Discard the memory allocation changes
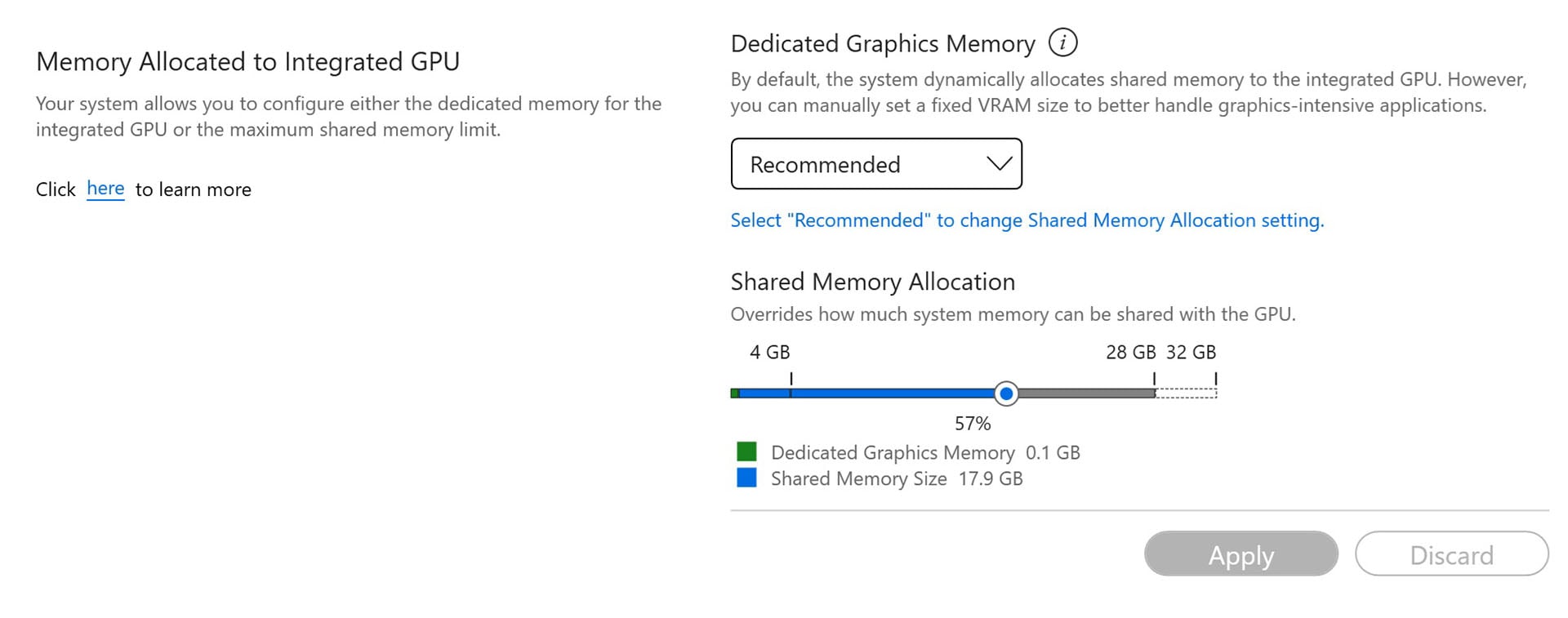 (x=1451, y=554)
